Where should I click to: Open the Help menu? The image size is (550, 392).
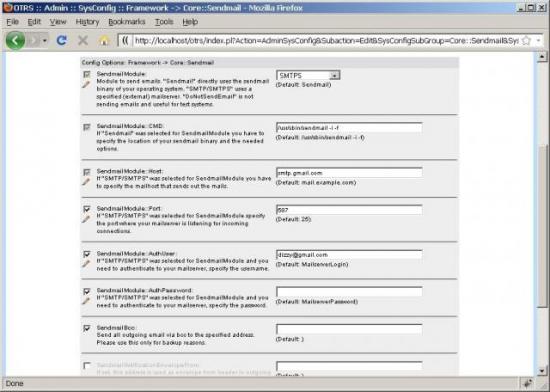[190, 22]
